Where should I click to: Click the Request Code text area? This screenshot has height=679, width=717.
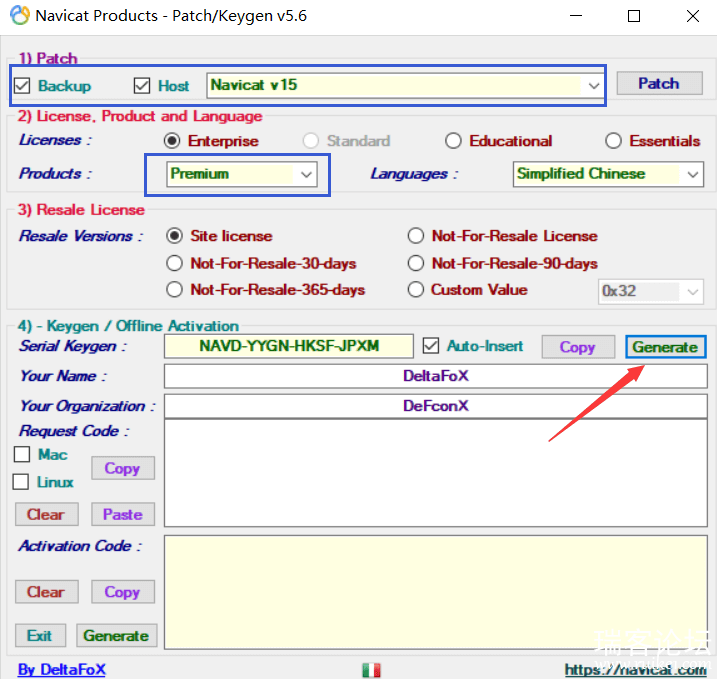click(x=435, y=473)
